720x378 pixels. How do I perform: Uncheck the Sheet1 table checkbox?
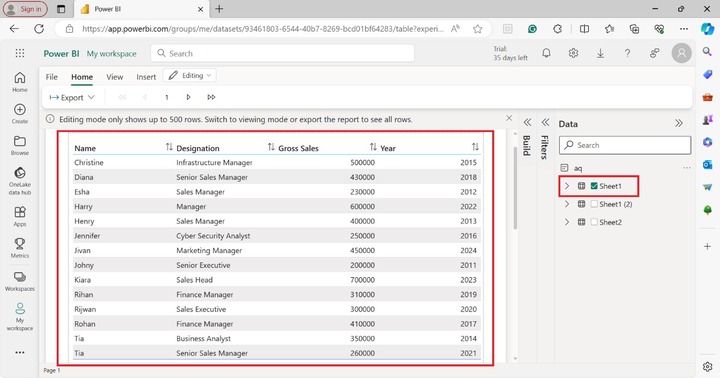[594, 186]
